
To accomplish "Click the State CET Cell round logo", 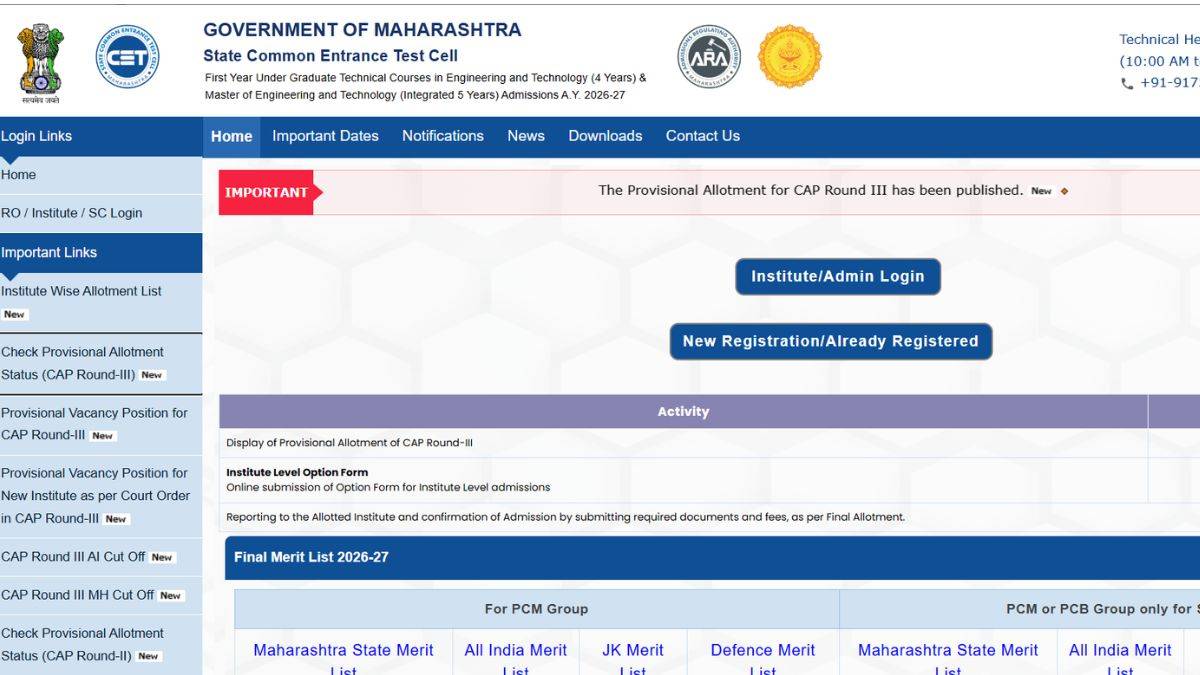I will coord(127,57).
